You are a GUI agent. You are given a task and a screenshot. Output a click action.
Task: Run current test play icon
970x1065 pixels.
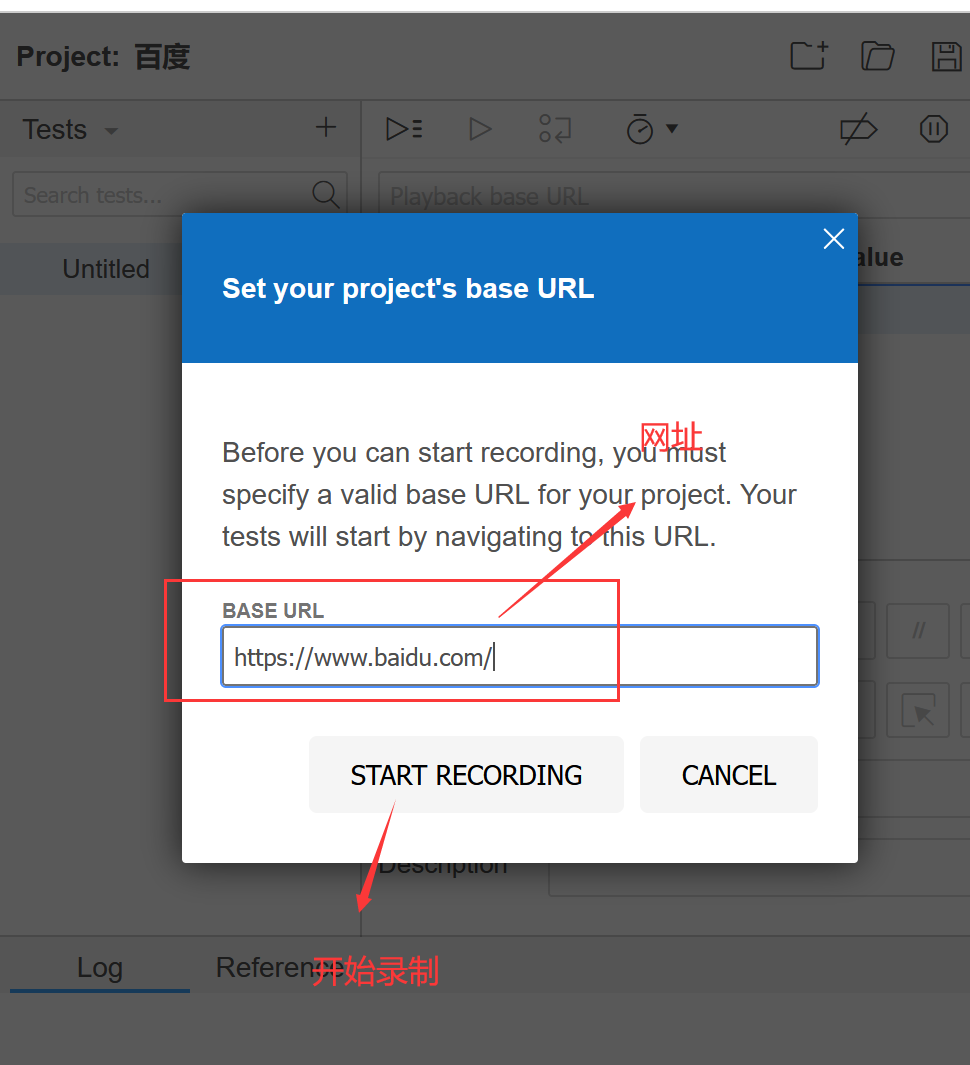coord(480,128)
